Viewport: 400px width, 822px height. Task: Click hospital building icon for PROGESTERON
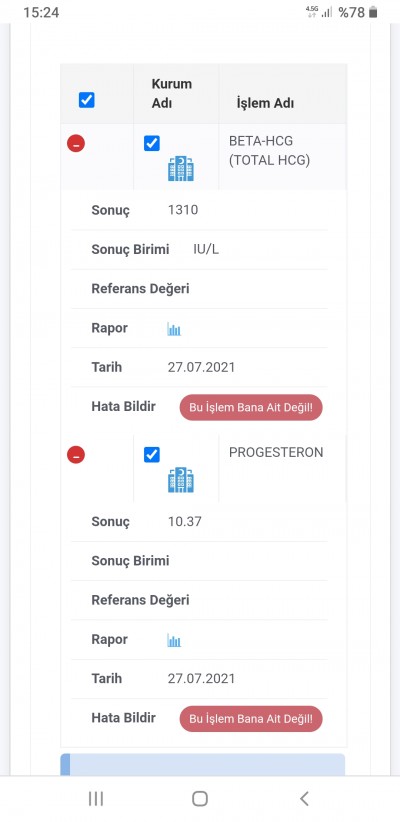tap(181, 480)
